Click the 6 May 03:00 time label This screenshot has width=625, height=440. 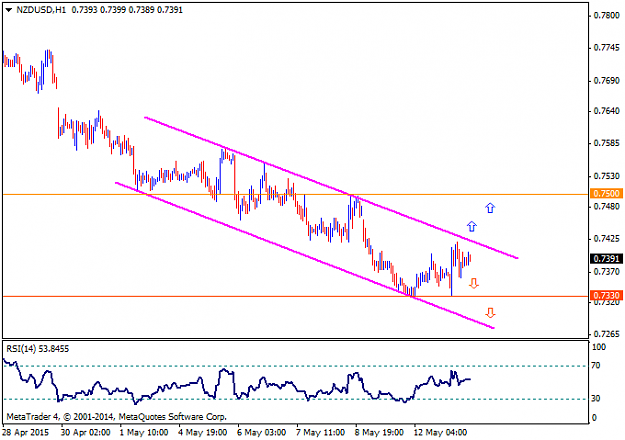[x=261, y=432]
